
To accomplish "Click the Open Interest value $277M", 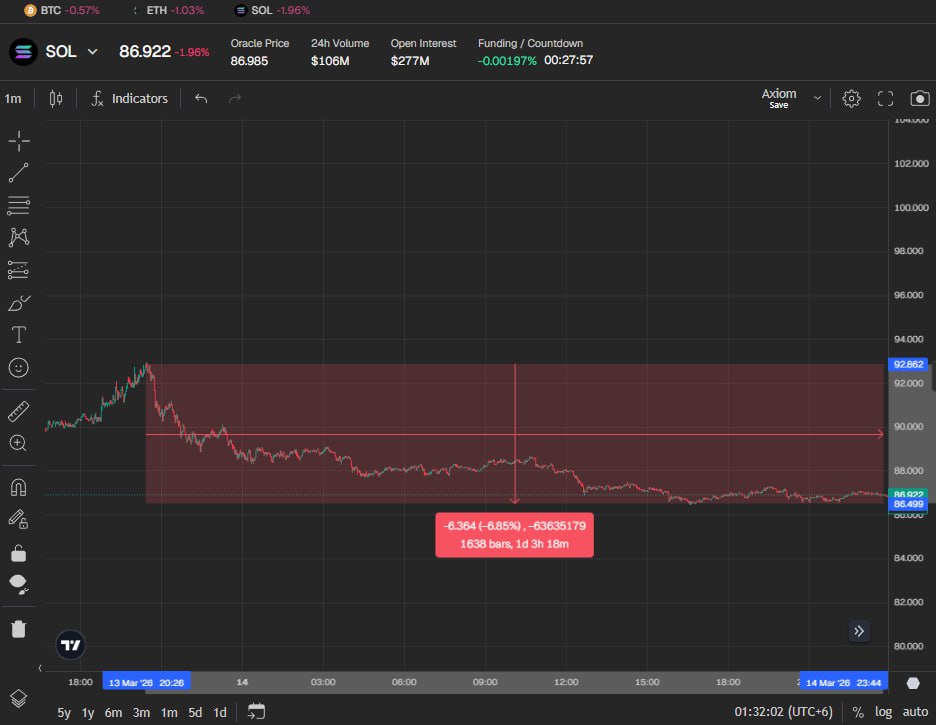I will click(x=410, y=61).
